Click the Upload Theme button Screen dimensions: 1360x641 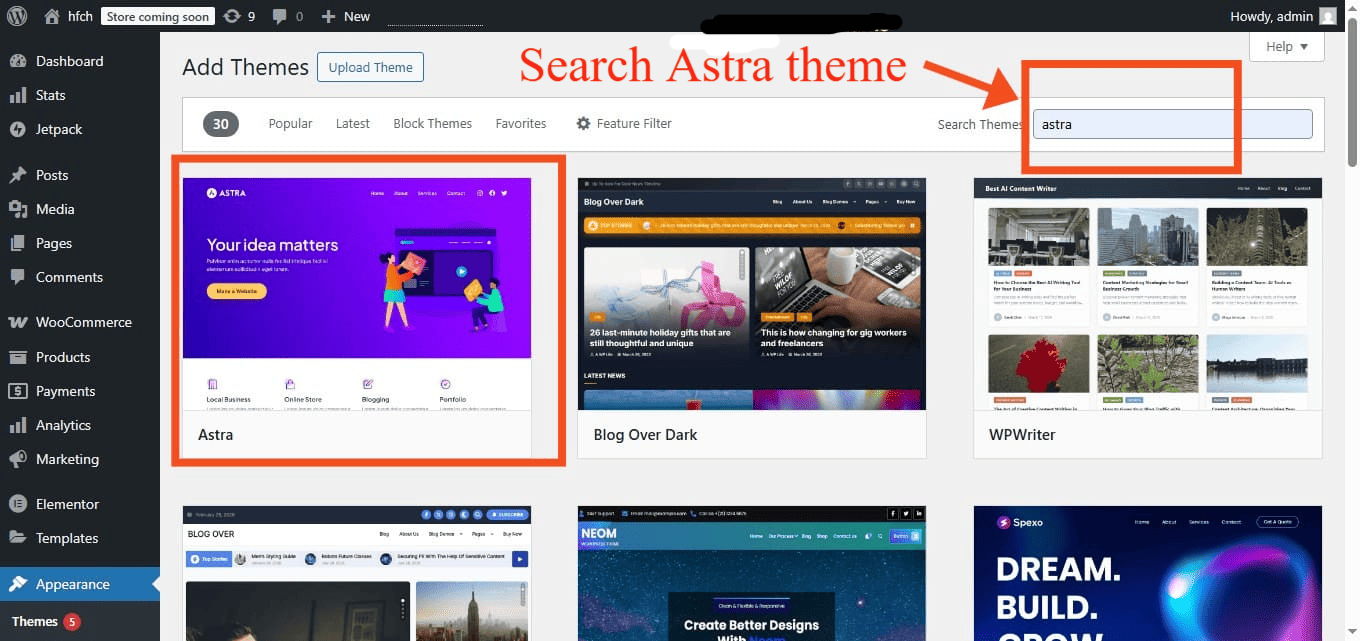371,67
